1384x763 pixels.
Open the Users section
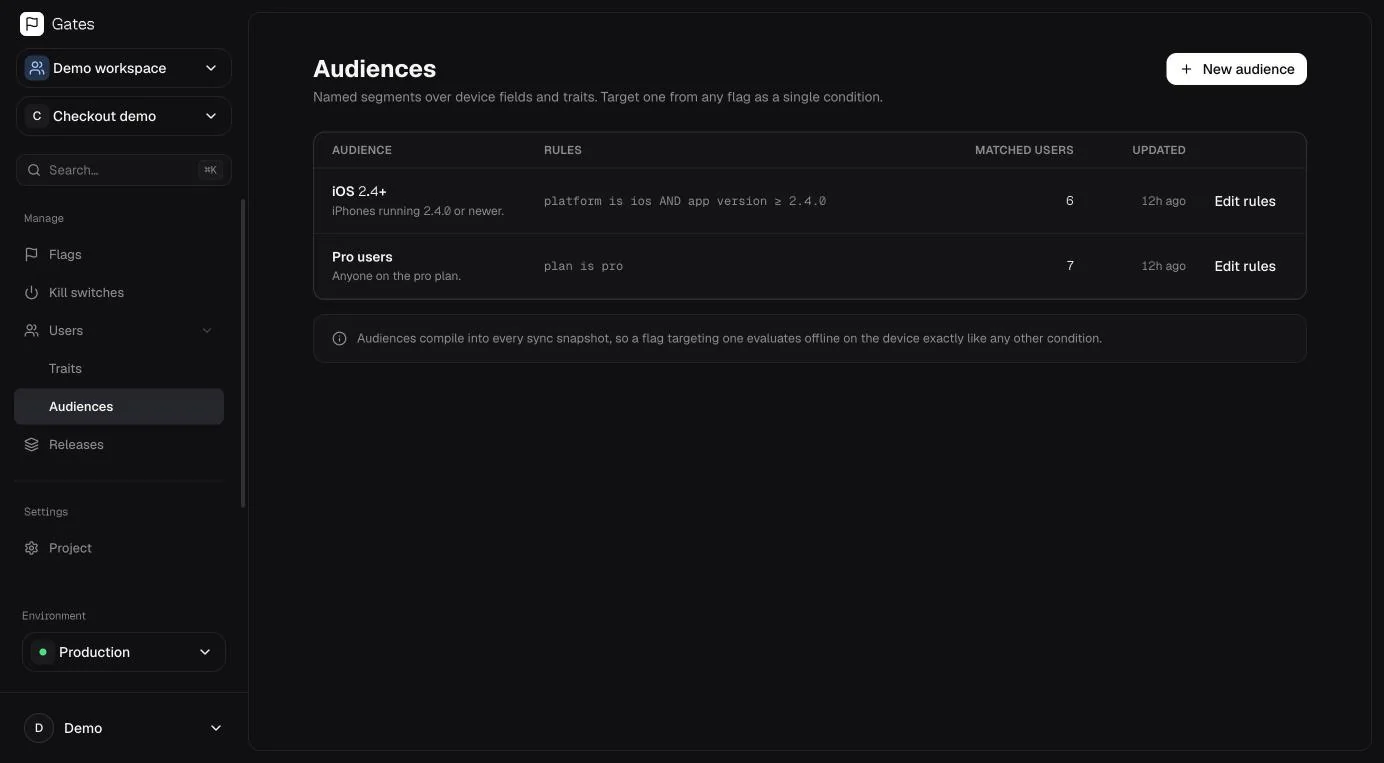point(119,331)
